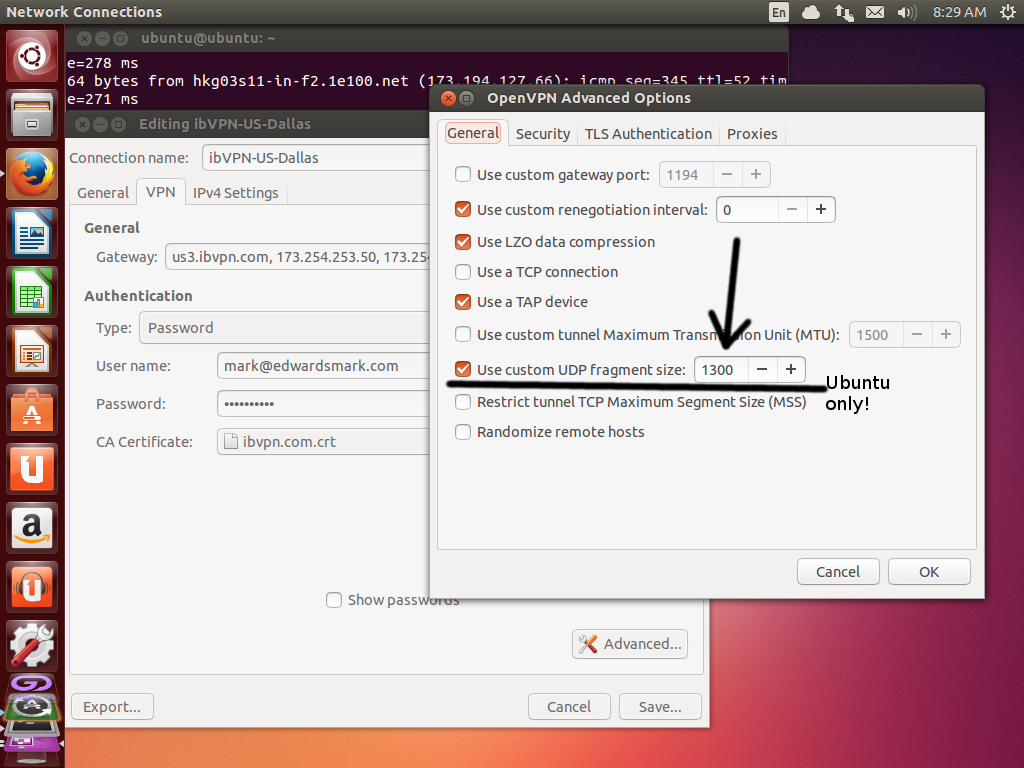The height and width of the screenshot is (768, 1024).
Task: Click Save... button in connection editor
Action: 660,707
